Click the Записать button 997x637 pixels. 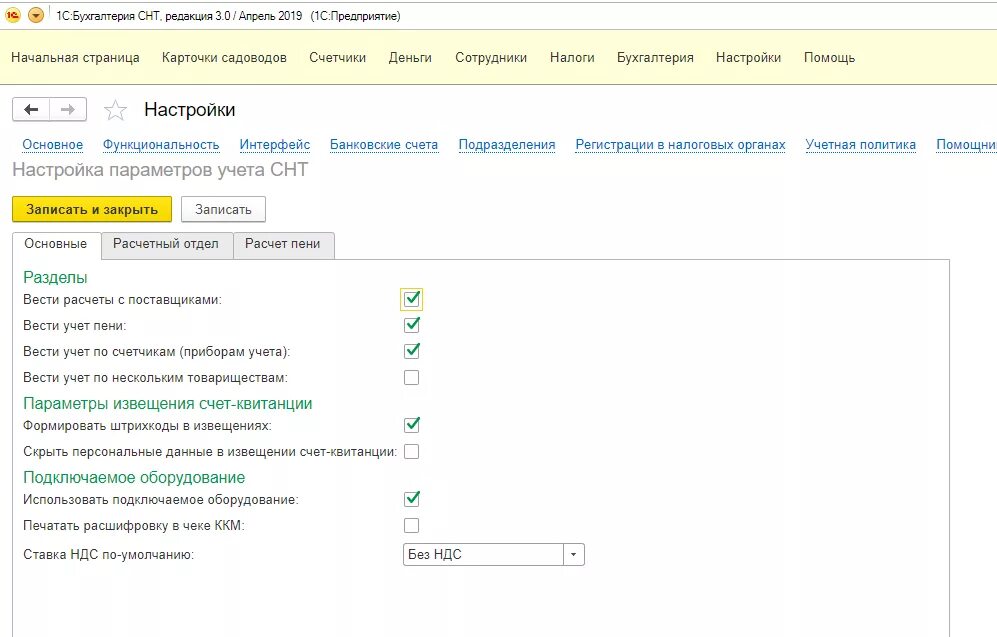(223, 209)
